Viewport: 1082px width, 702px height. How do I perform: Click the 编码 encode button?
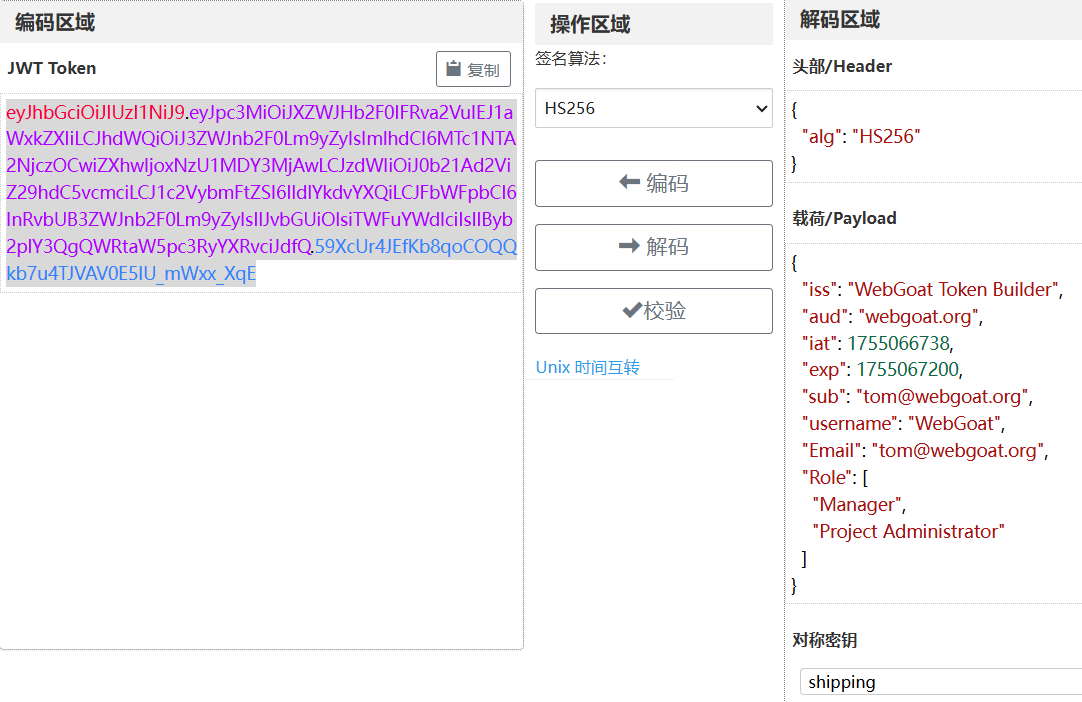pos(653,184)
